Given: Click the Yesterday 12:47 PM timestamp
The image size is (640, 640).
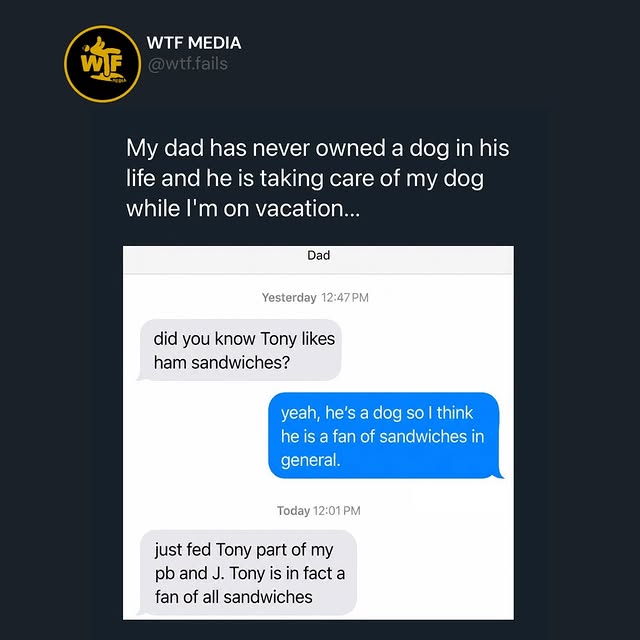Looking at the screenshot, I should click(x=315, y=298).
